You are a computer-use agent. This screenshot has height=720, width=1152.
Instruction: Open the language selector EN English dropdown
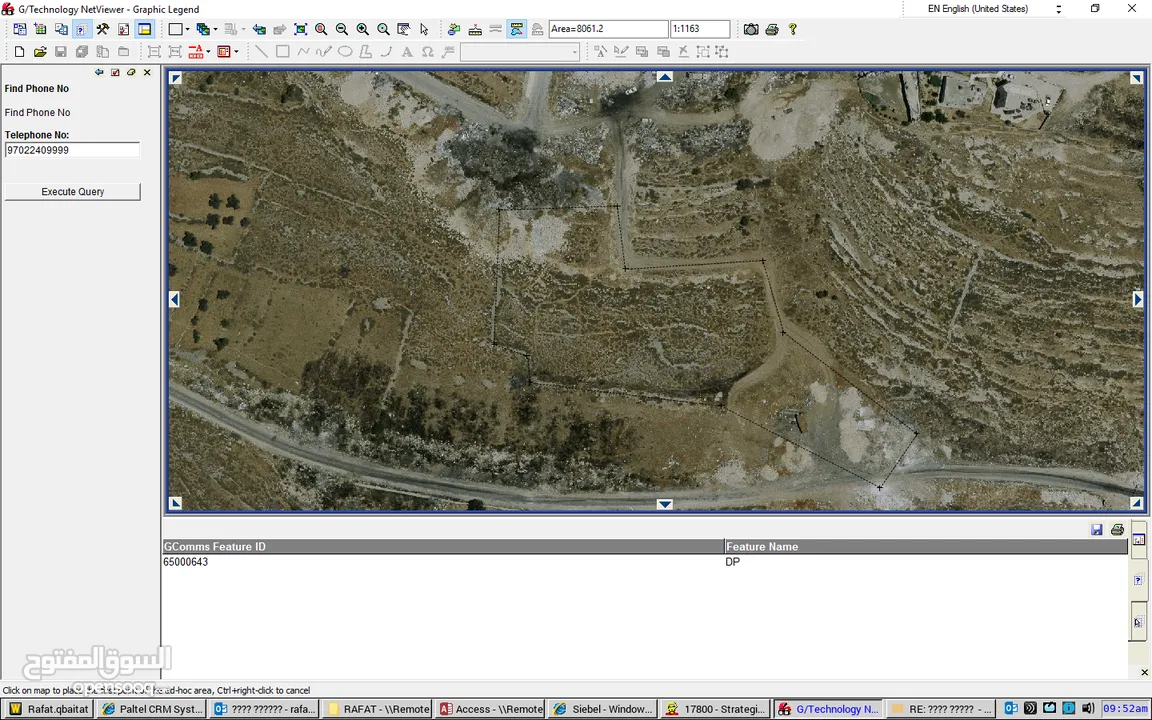1059,9
